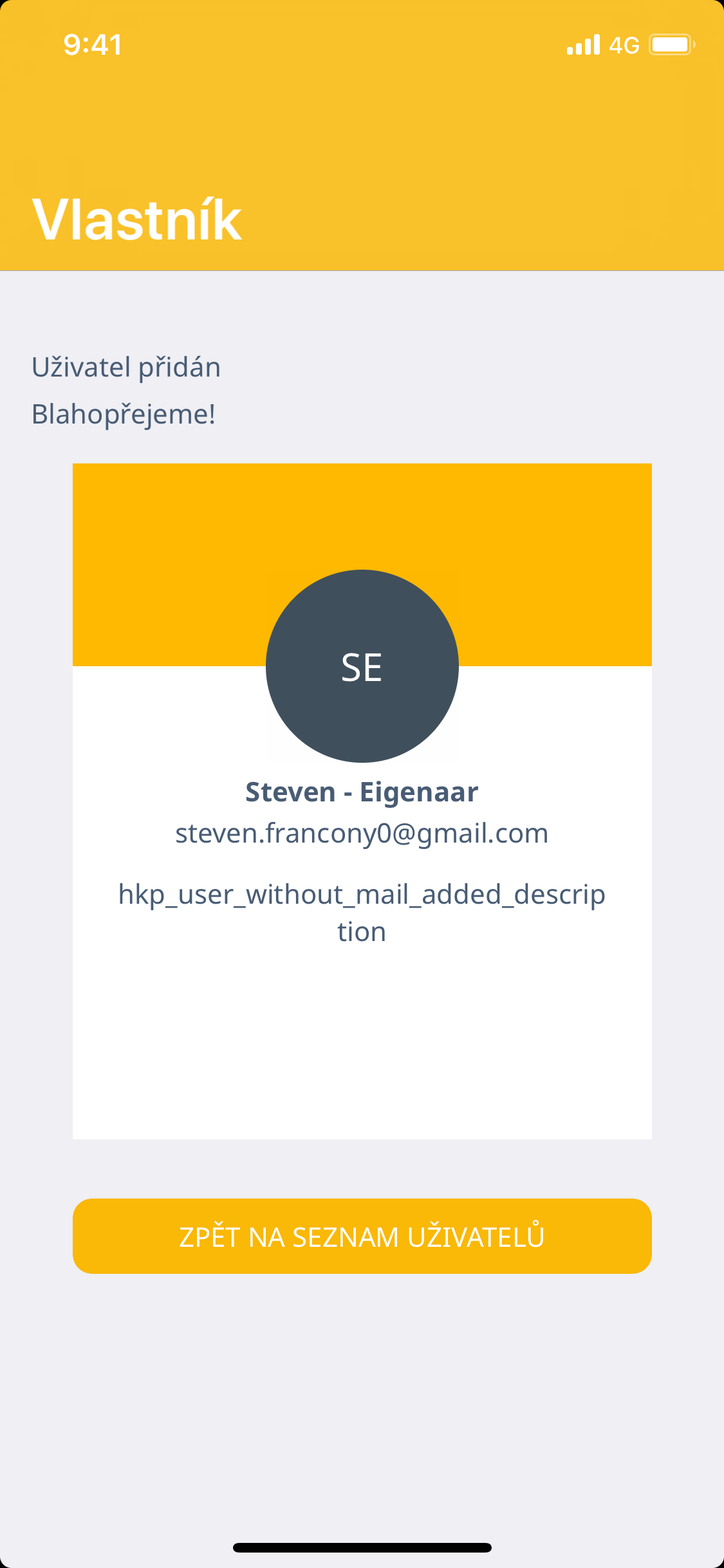Tap the battery icon in status bar
724x1568 pixels.
coord(671,45)
